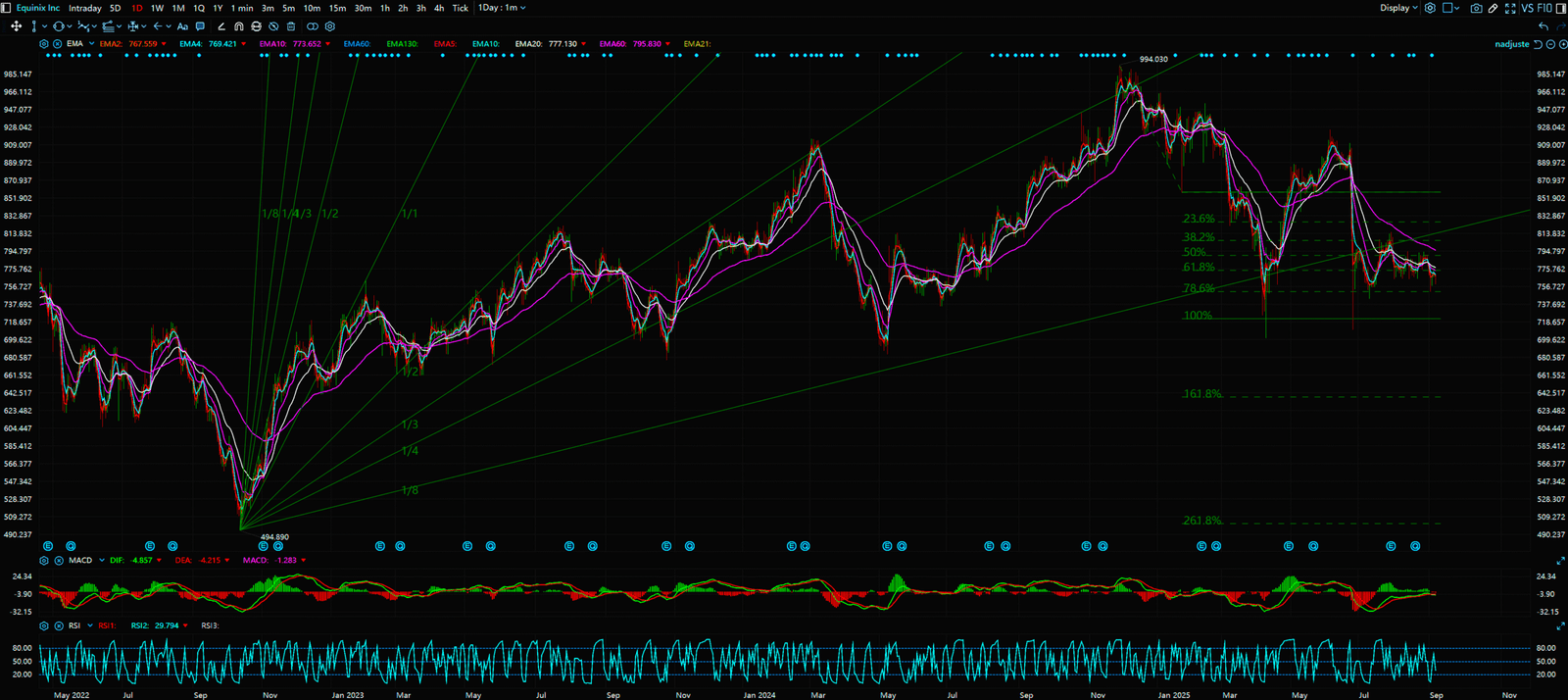Toggle the right side panel layout icon

1561,8
